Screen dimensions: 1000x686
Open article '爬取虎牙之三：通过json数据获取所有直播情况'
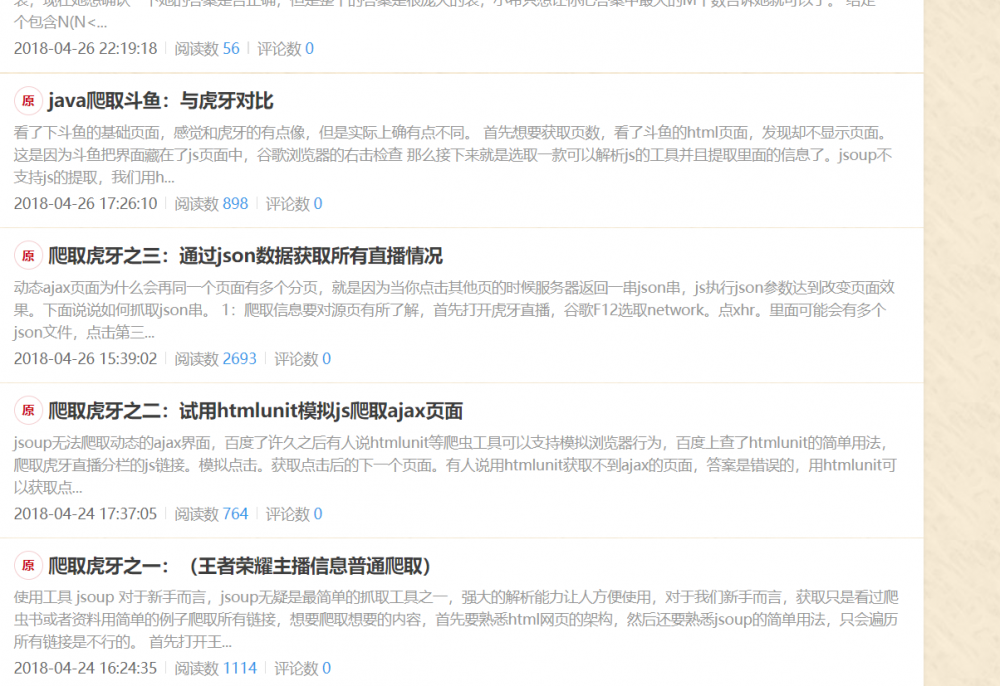246,256
